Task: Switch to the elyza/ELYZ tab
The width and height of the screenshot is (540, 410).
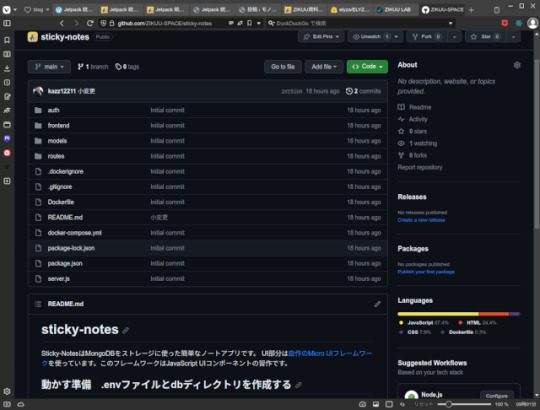Action: (x=351, y=10)
